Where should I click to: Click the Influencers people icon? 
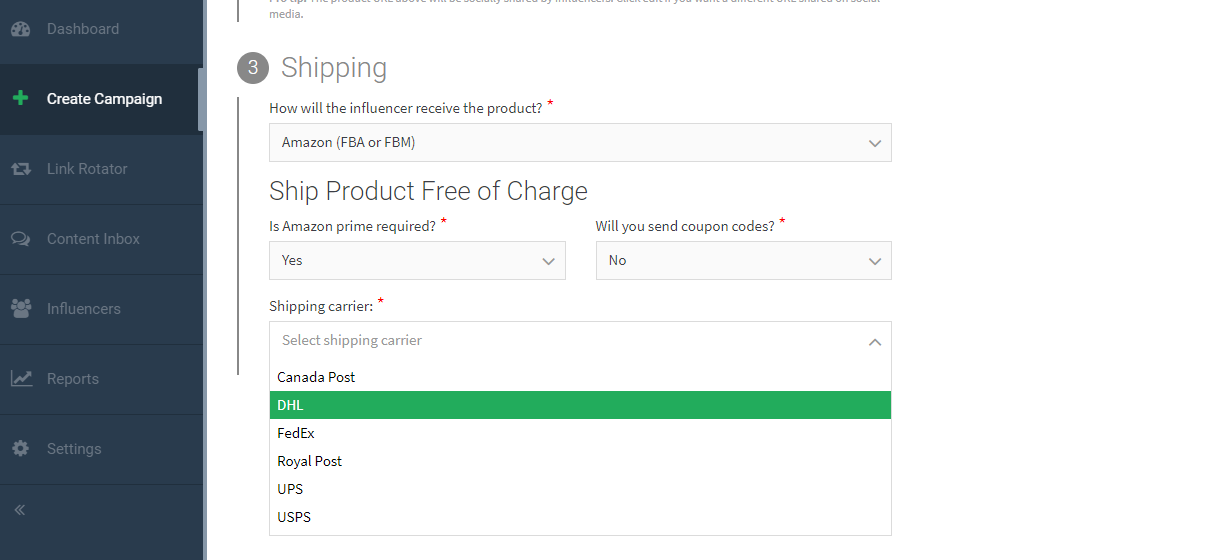click(20, 309)
